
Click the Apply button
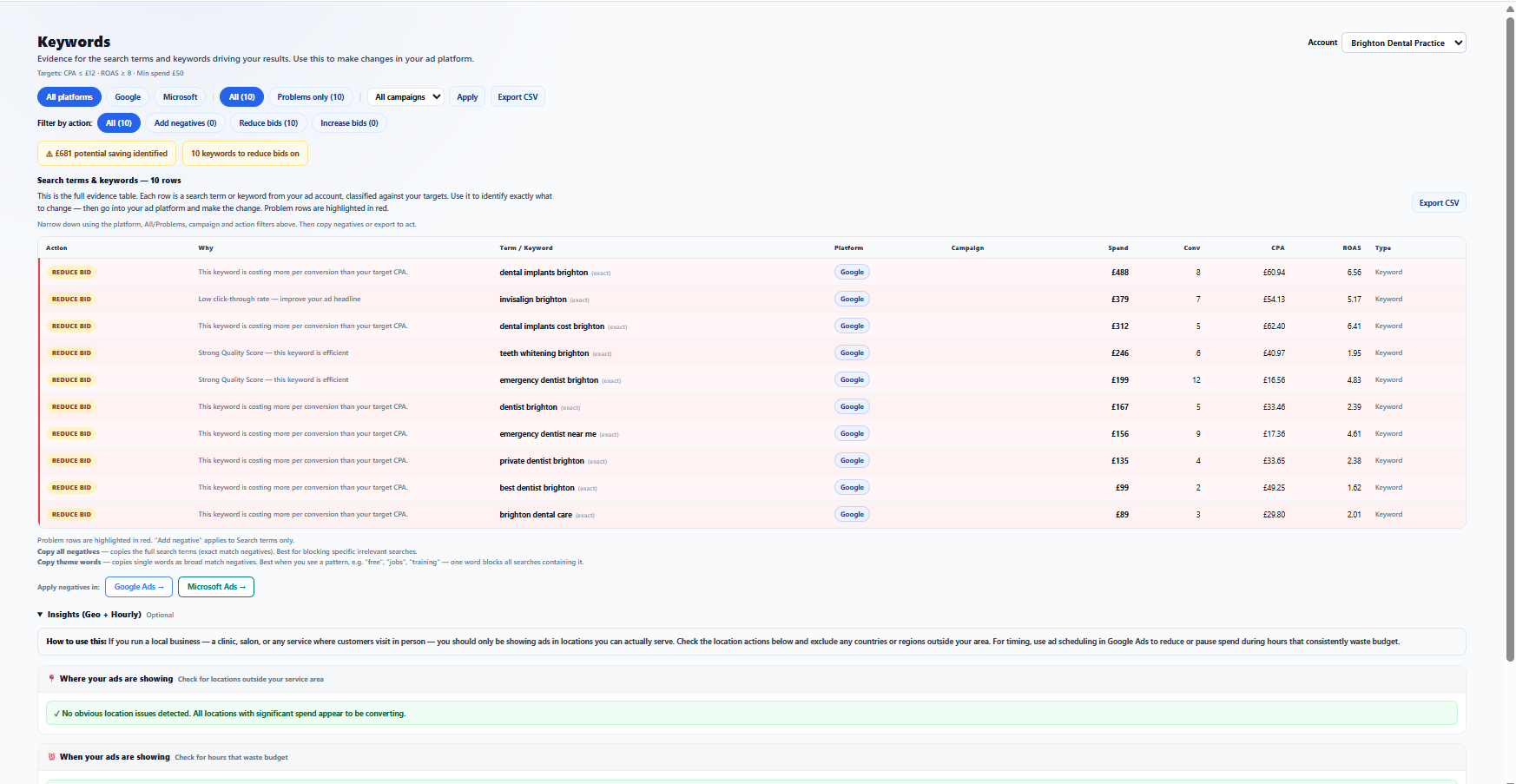coord(467,97)
